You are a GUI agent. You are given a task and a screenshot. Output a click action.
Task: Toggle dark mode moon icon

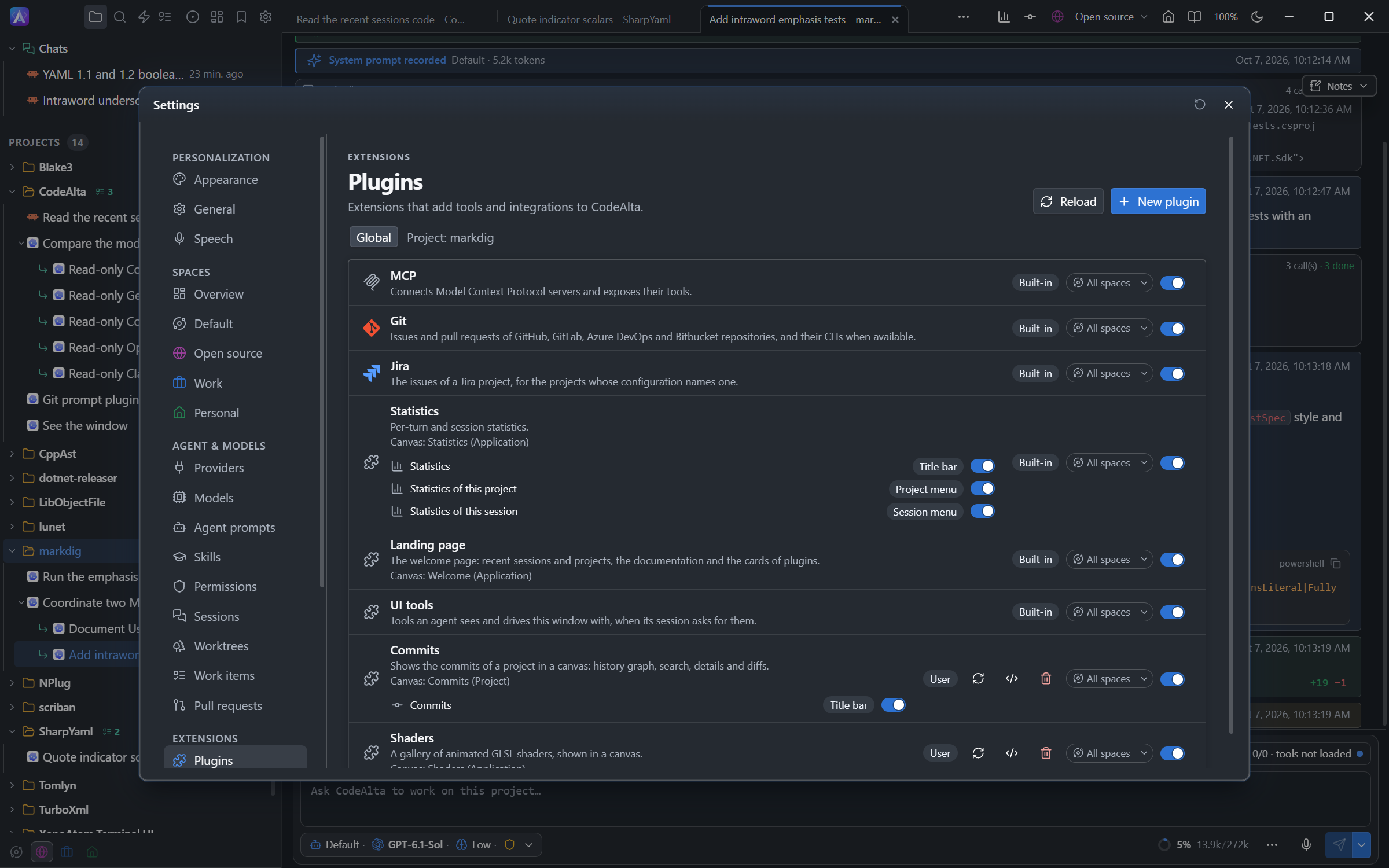(x=1257, y=17)
